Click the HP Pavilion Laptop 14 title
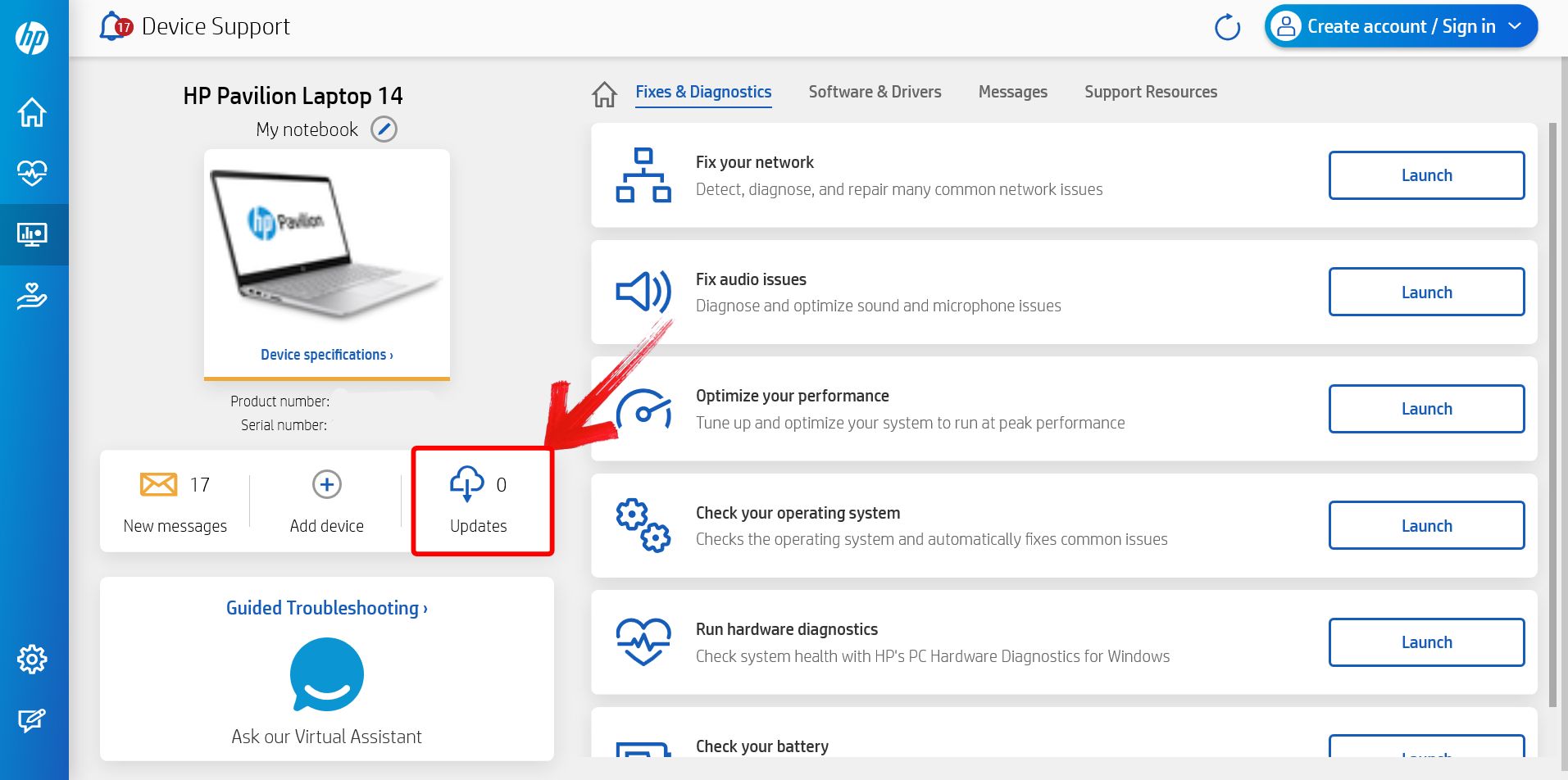 click(293, 96)
